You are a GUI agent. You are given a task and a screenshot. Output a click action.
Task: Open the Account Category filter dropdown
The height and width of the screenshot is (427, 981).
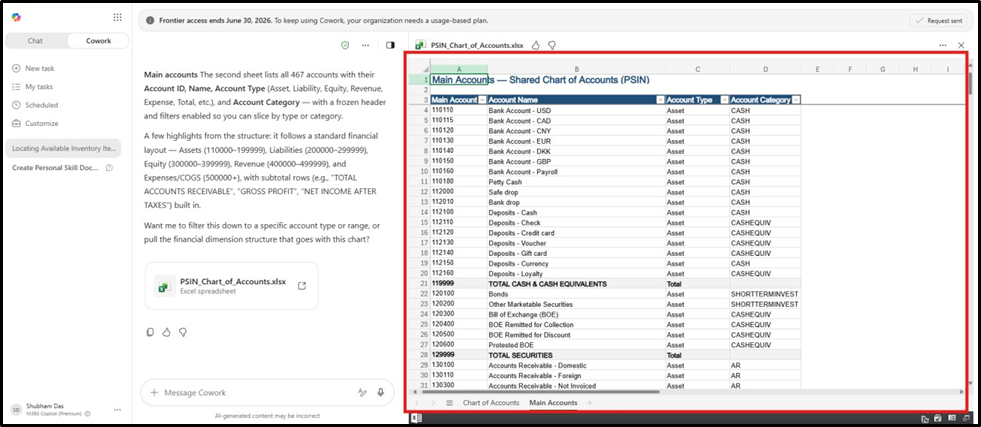(x=796, y=100)
